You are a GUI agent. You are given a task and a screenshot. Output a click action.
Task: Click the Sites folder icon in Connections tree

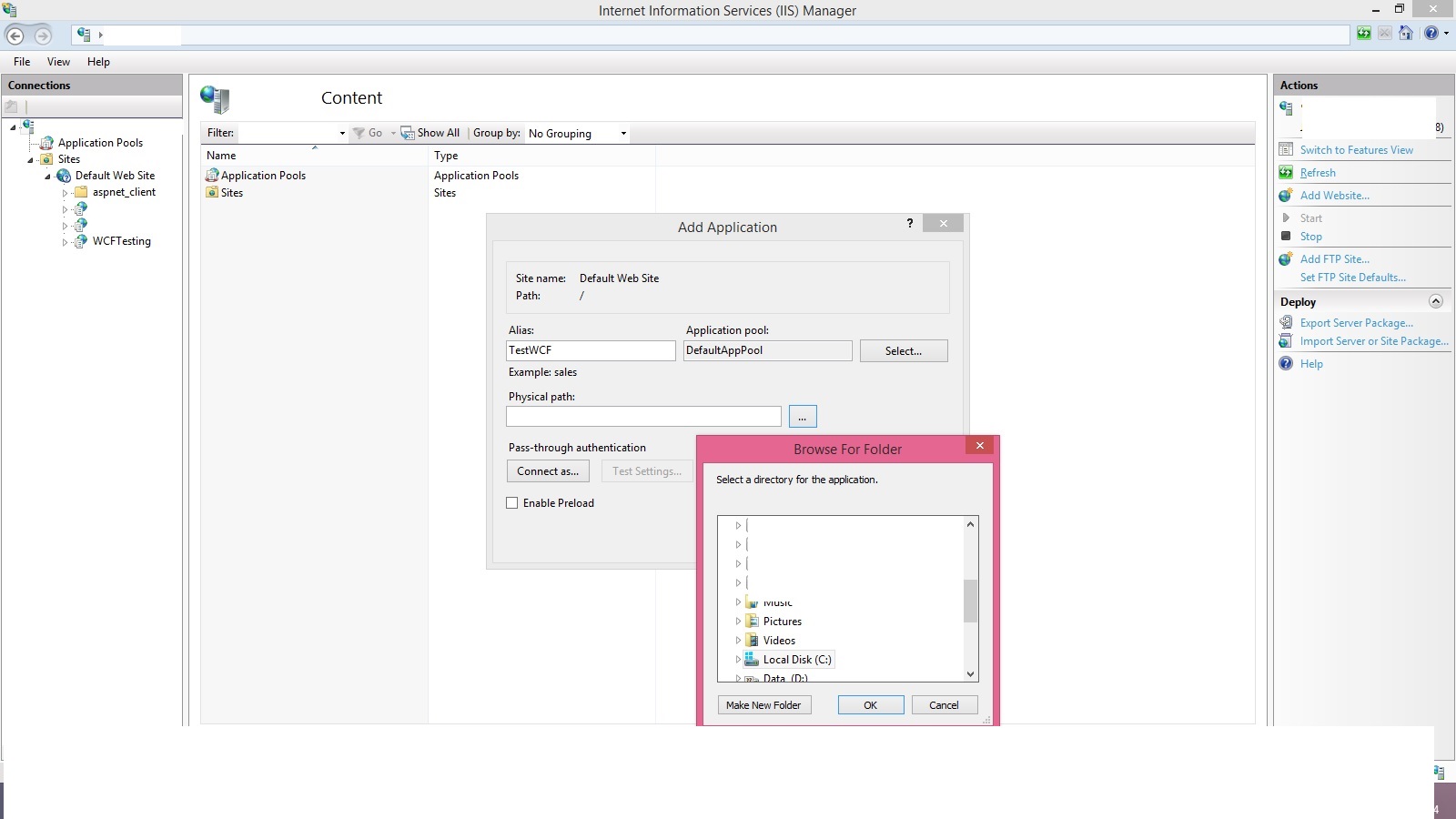tap(46, 159)
